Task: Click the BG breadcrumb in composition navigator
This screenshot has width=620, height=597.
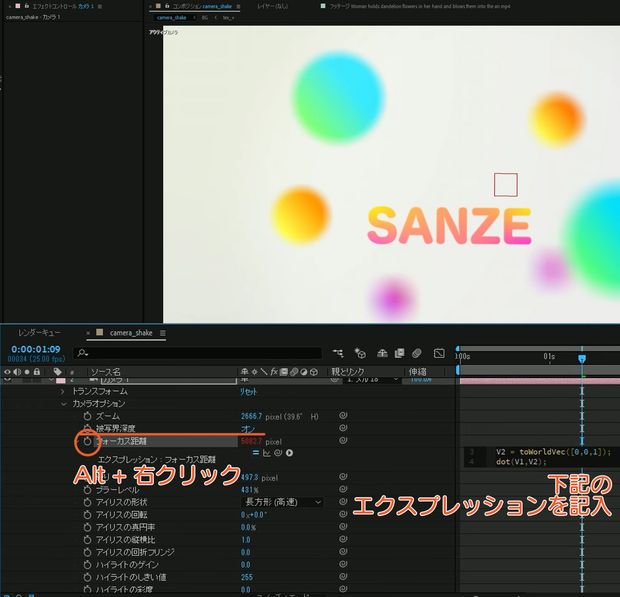Action: 204,18
